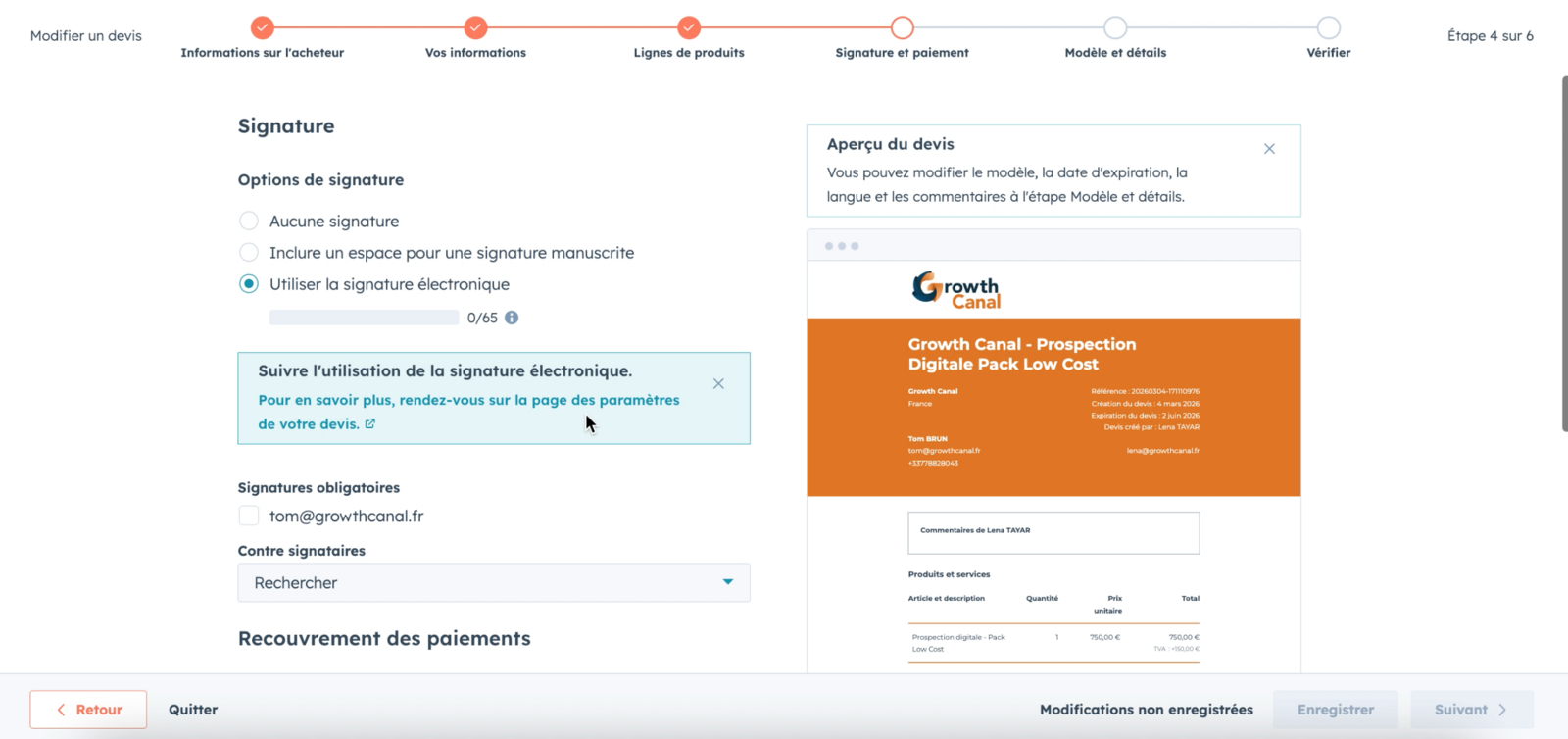Close the electronic signature tracking banner
The height and width of the screenshot is (739, 1568).
pyautogui.click(x=718, y=384)
